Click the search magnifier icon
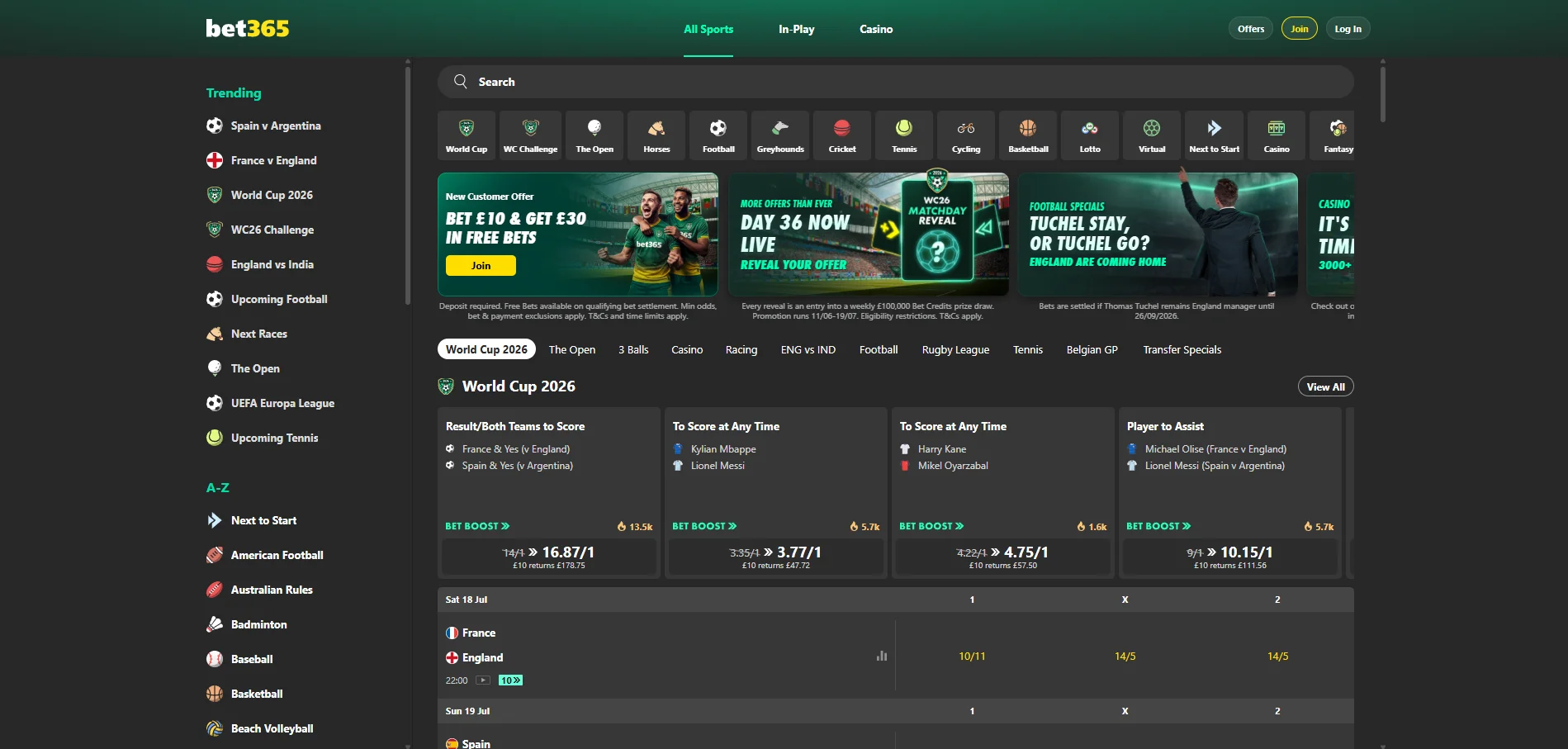The height and width of the screenshot is (749, 1568). pyautogui.click(x=461, y=81)
